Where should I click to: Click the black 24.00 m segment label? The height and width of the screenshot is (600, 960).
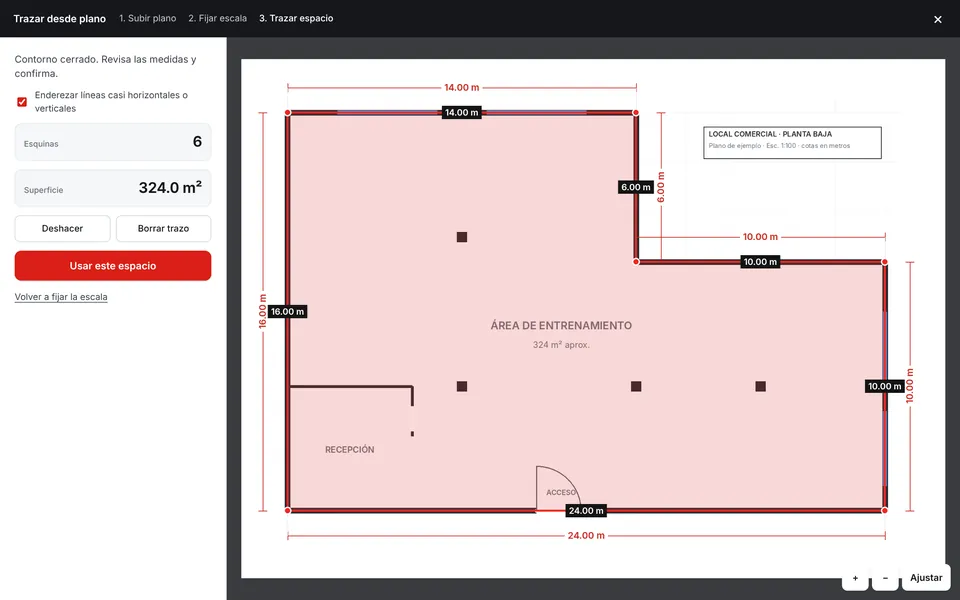[x=586, y=511]
